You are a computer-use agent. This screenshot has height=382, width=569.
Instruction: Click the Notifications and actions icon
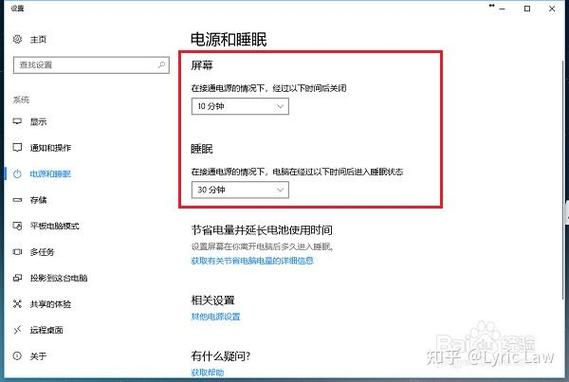[17, 147]
